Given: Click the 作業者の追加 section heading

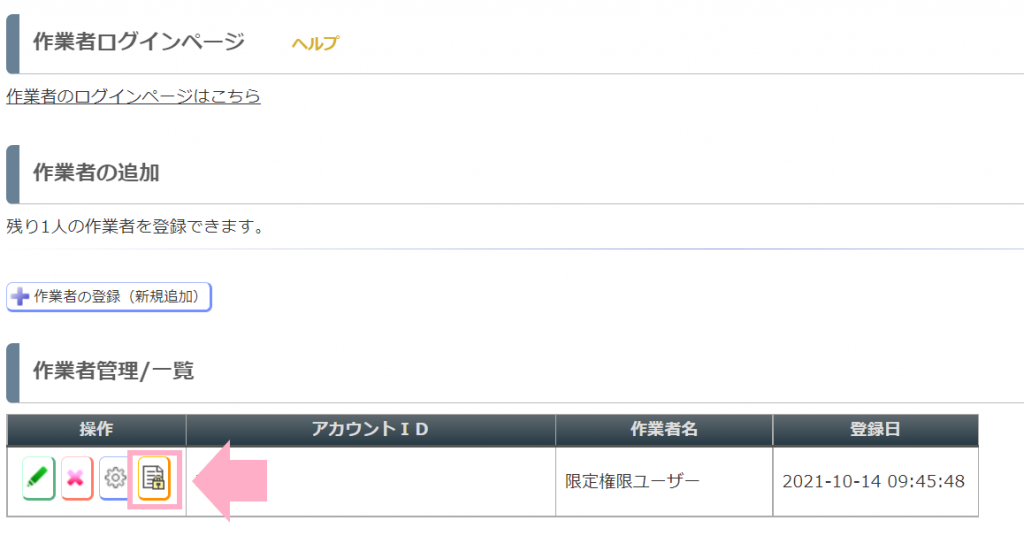Looking at the screenshot, I should [x=96, y=173].
